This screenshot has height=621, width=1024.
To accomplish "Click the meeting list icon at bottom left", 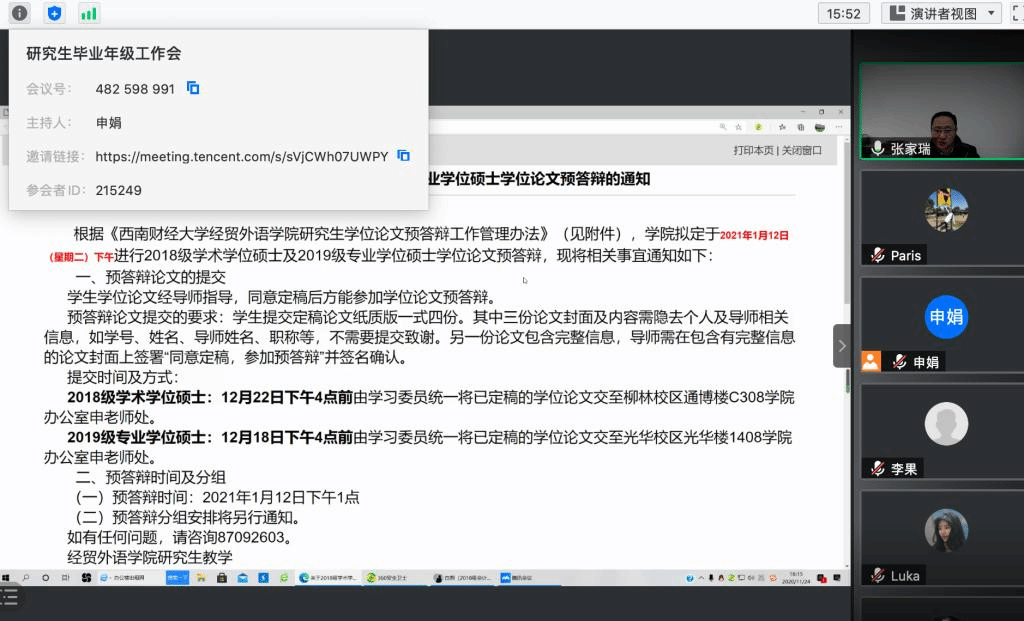I will (x=10, y=597).
